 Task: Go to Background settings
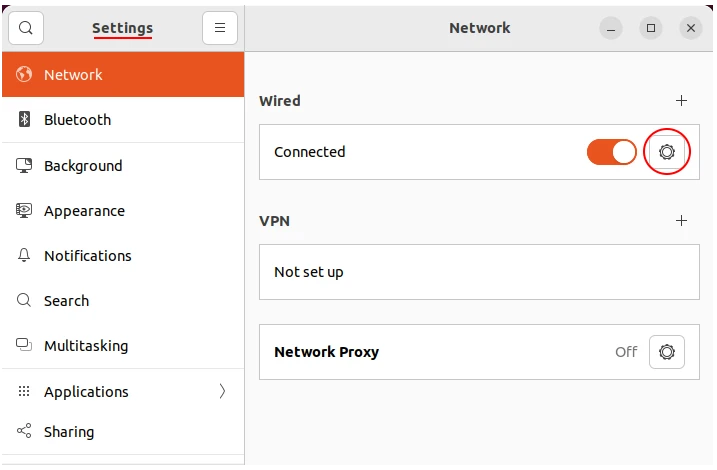pyautogui.click(x=83, y=166)
